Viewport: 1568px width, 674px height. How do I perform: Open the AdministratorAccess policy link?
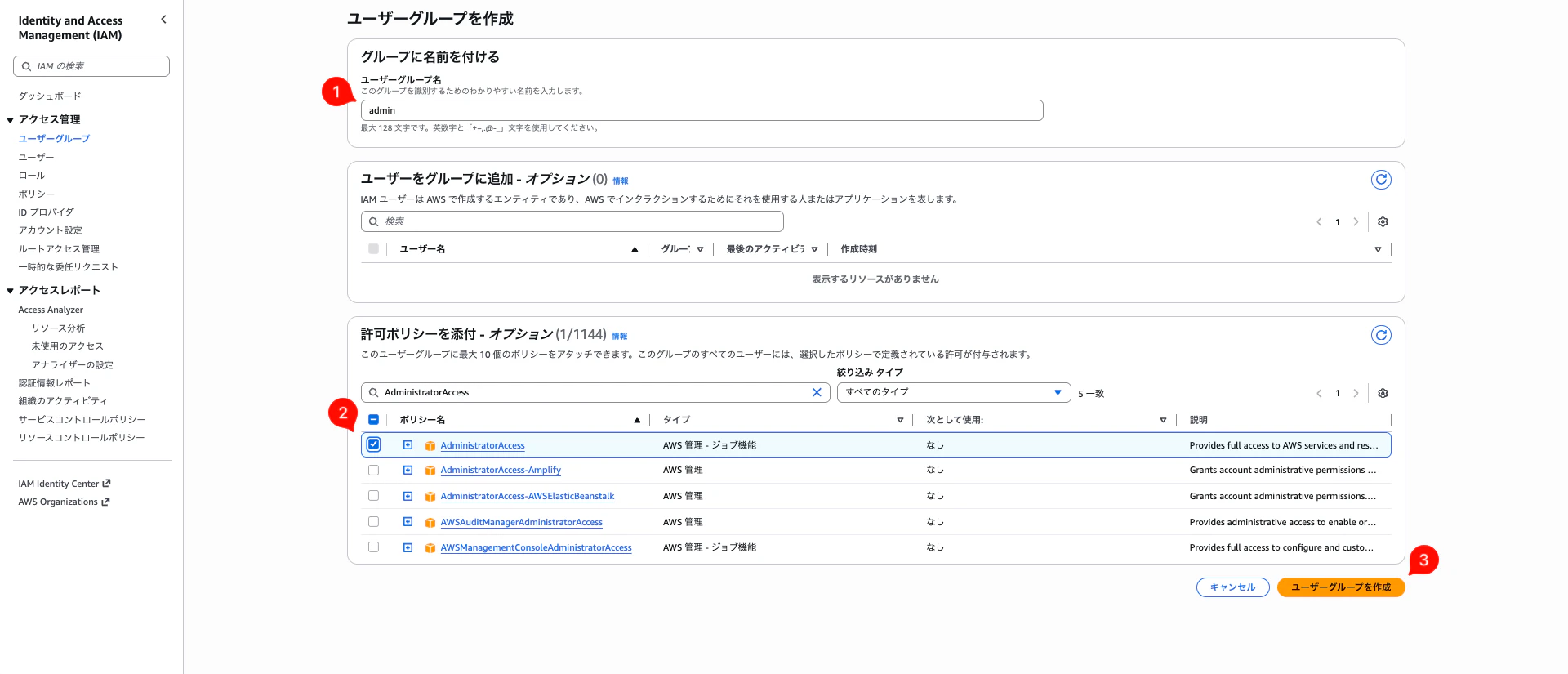click(483, 446)
